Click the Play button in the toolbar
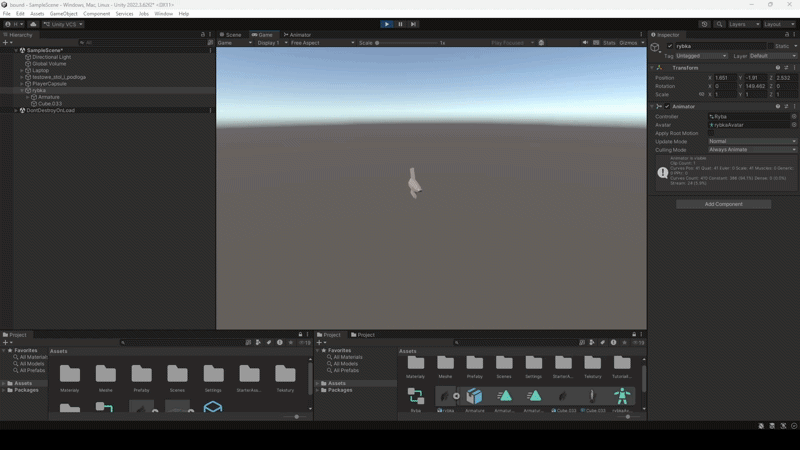The image size is (800, 450). (387, 24)
